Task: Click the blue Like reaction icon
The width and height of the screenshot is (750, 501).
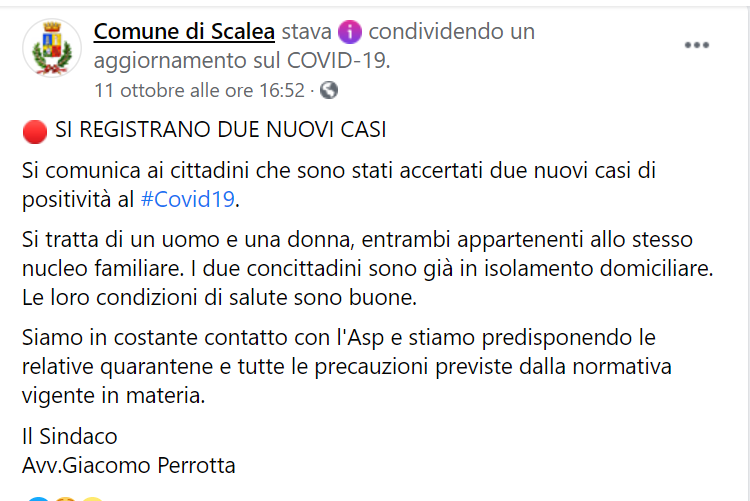Action: tap(38, 499)
